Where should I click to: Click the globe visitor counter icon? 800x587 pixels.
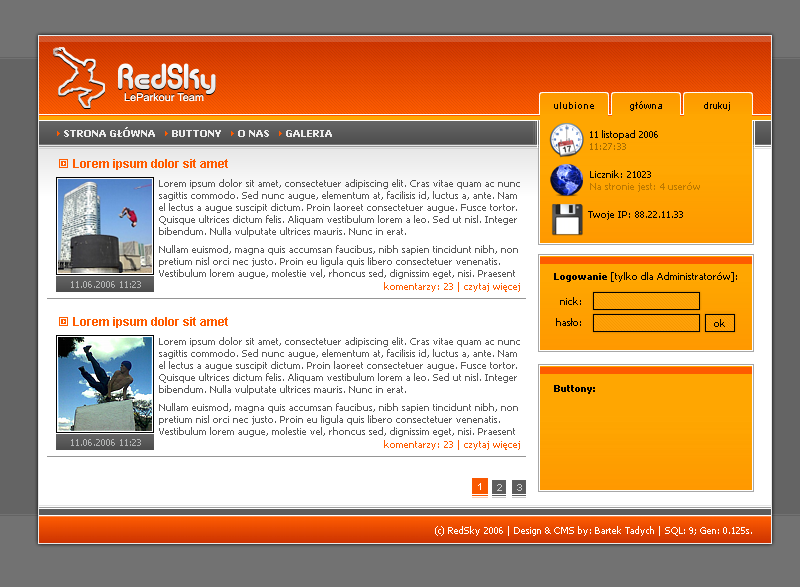coord(566,180)
